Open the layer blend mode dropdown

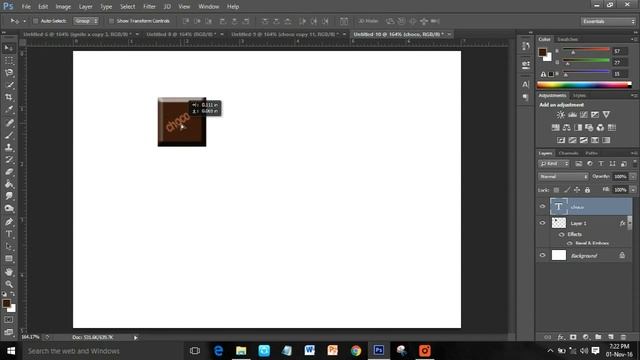[x=563, y=177]
